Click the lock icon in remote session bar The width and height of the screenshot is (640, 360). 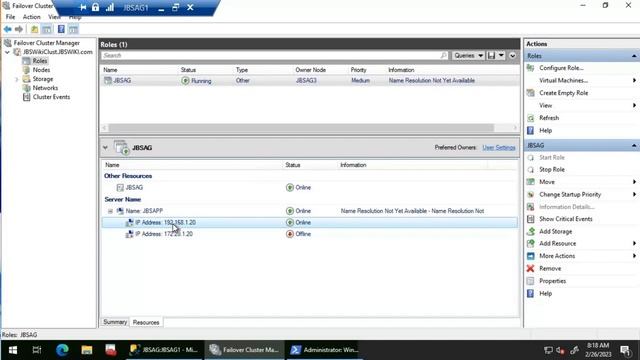96,7
